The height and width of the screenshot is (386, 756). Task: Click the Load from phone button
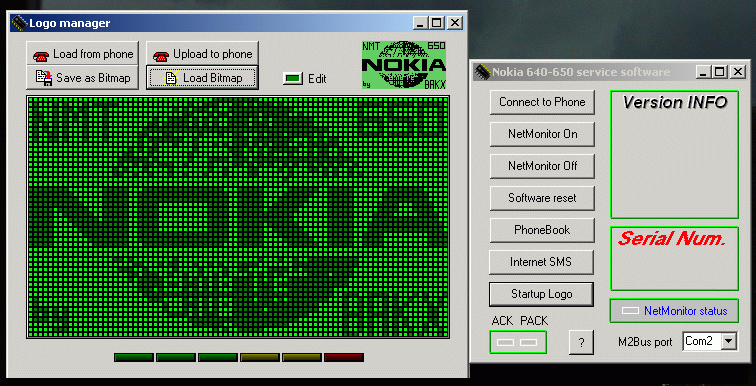coord(82,53)
